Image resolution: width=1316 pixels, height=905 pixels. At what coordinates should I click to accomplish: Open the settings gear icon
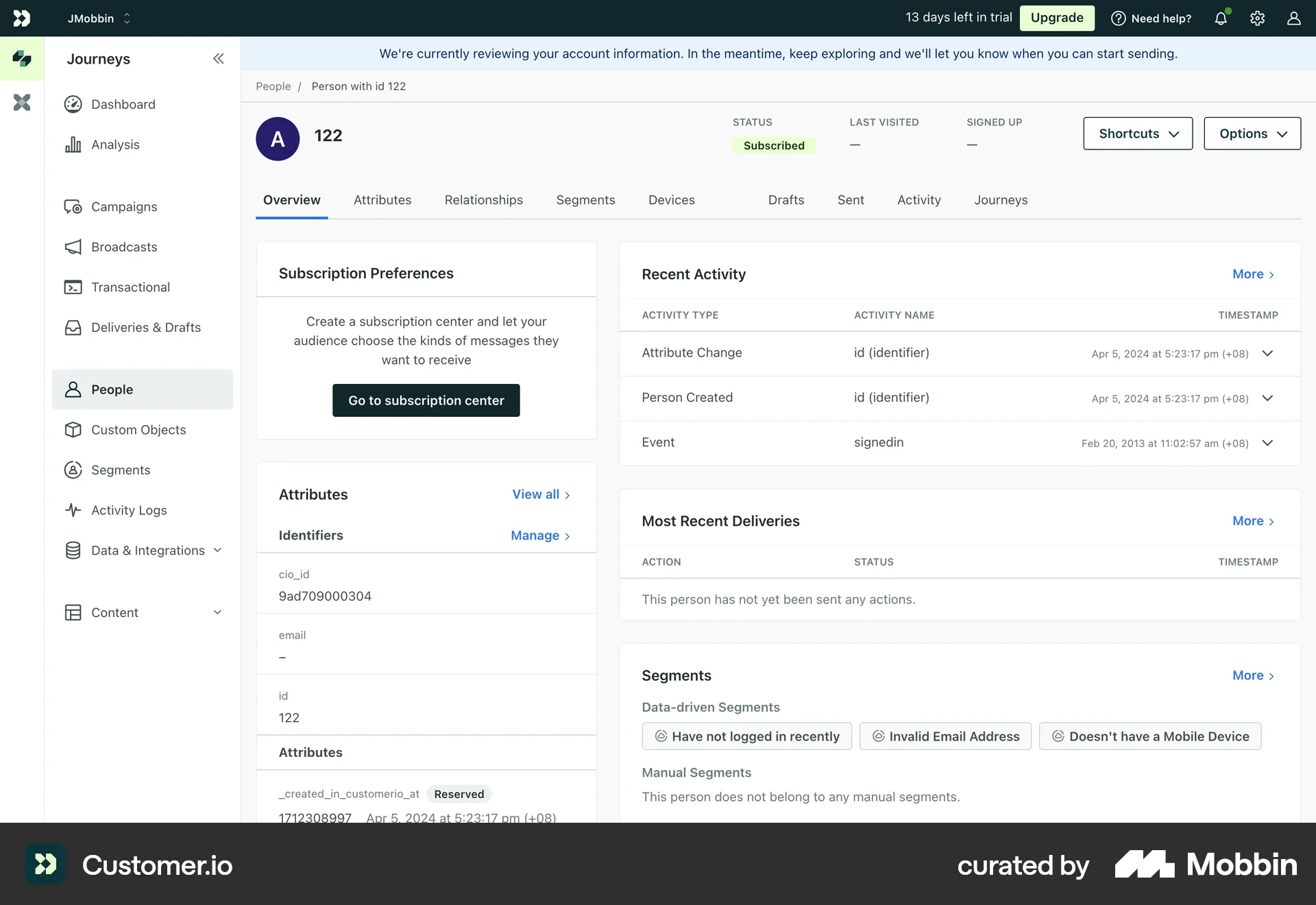(x=1257, y=18)
